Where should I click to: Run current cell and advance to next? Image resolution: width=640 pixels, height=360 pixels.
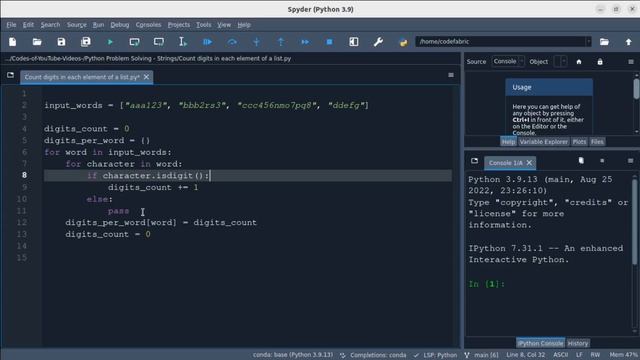point(159,42)
